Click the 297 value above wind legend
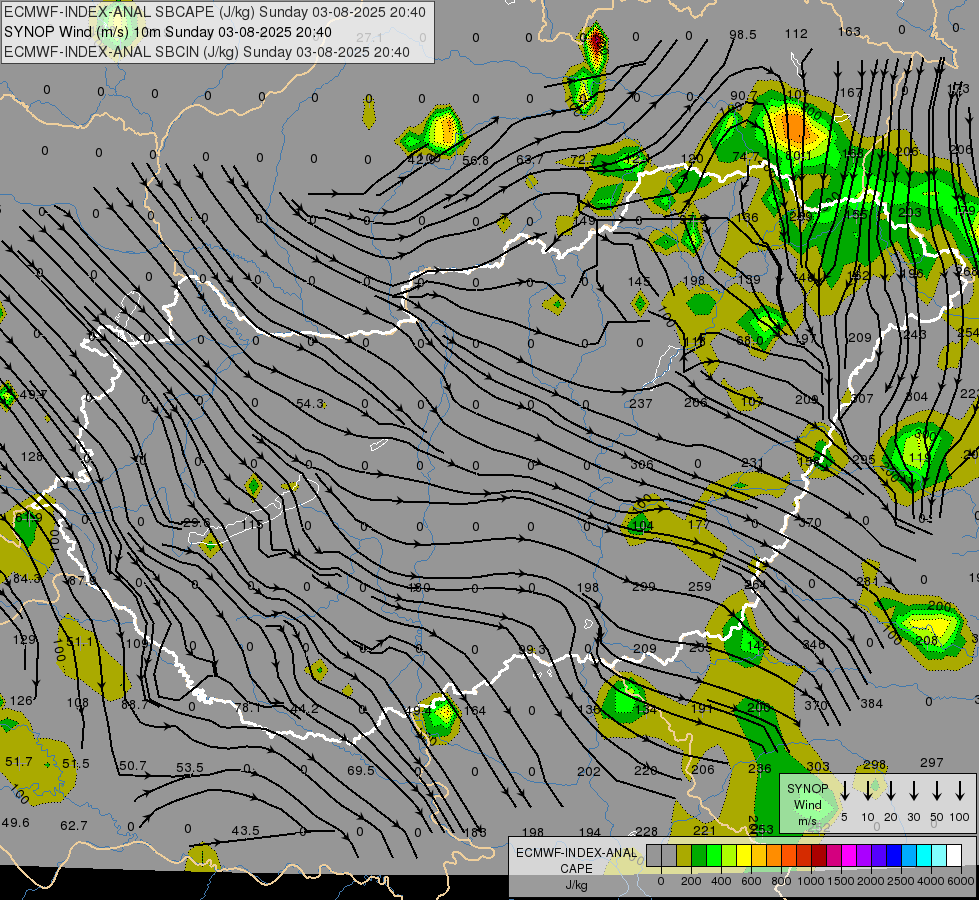The image size is (979, 900). [x=932, y=763]
